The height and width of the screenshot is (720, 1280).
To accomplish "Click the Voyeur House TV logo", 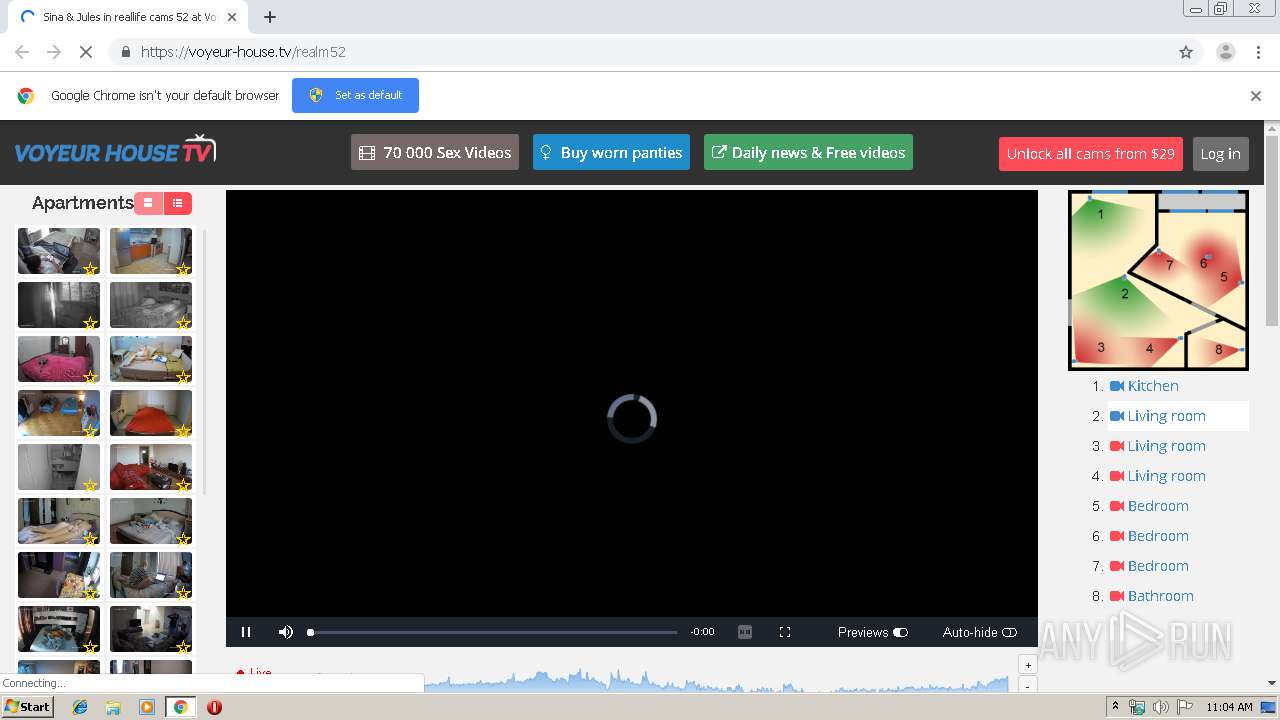I will (x=115, y=151).
